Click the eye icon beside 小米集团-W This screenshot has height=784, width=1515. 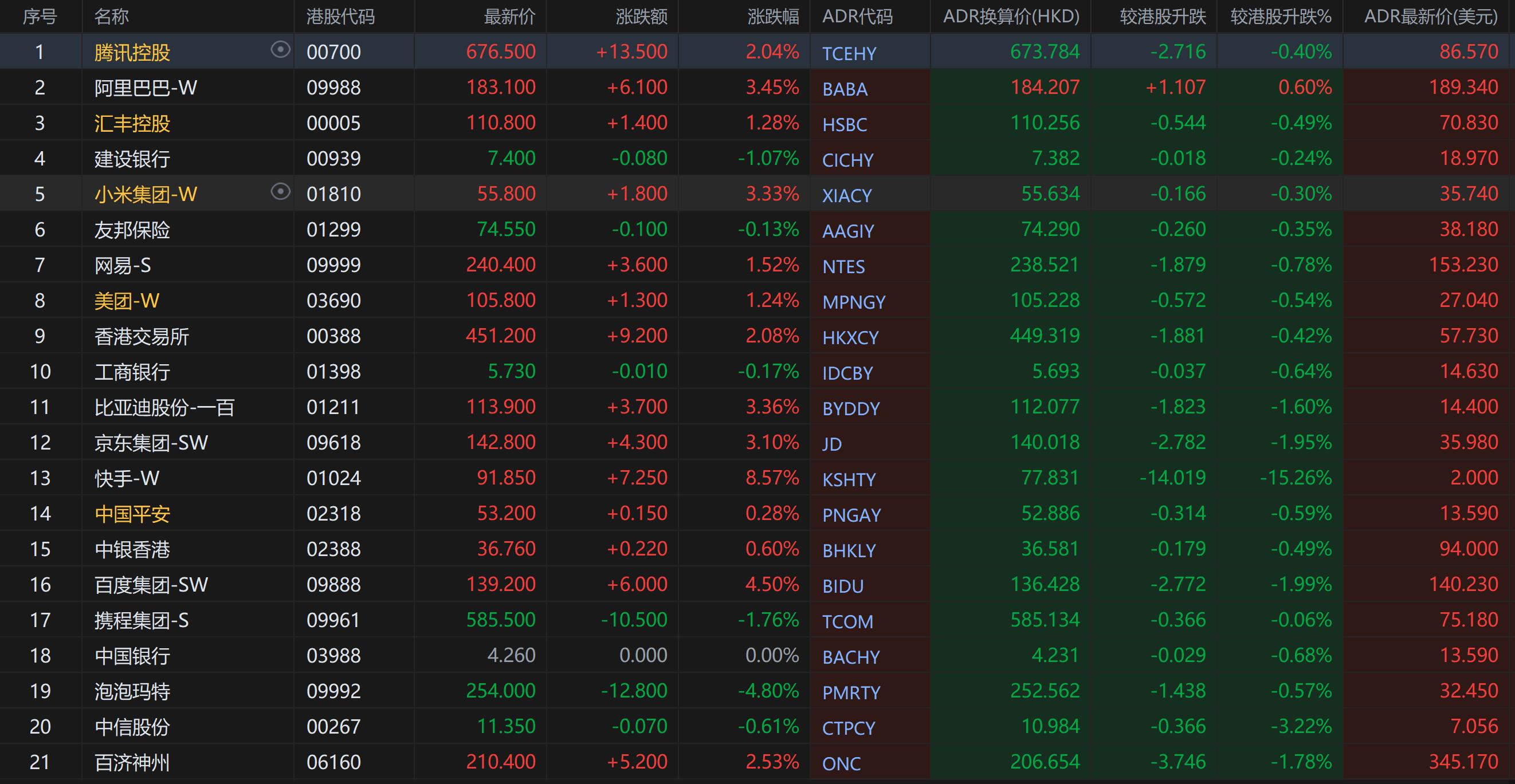click(x=281, y=192)
